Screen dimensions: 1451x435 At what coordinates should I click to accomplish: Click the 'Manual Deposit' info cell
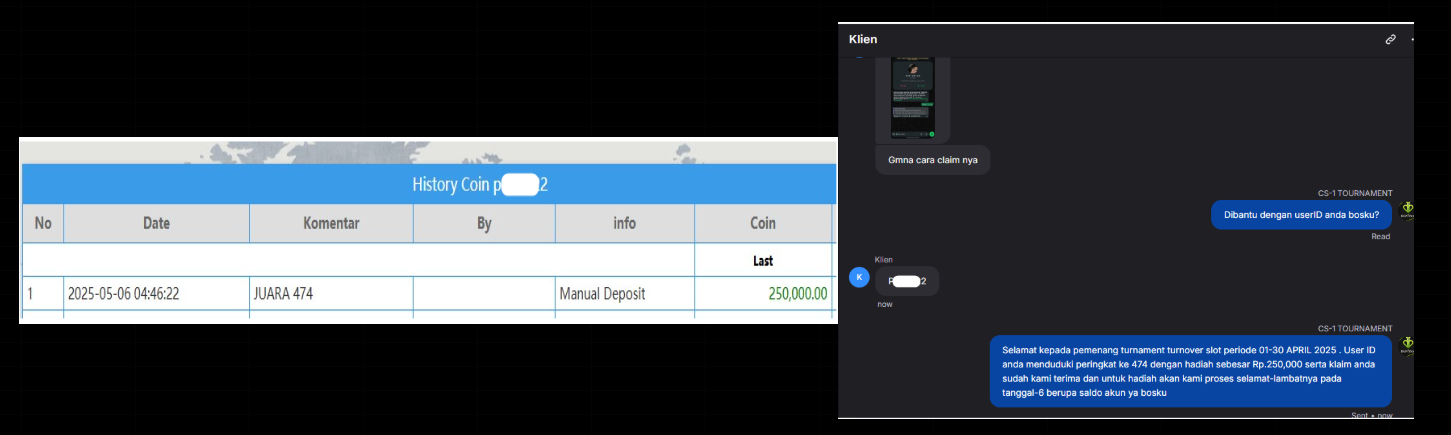(624, 294)
